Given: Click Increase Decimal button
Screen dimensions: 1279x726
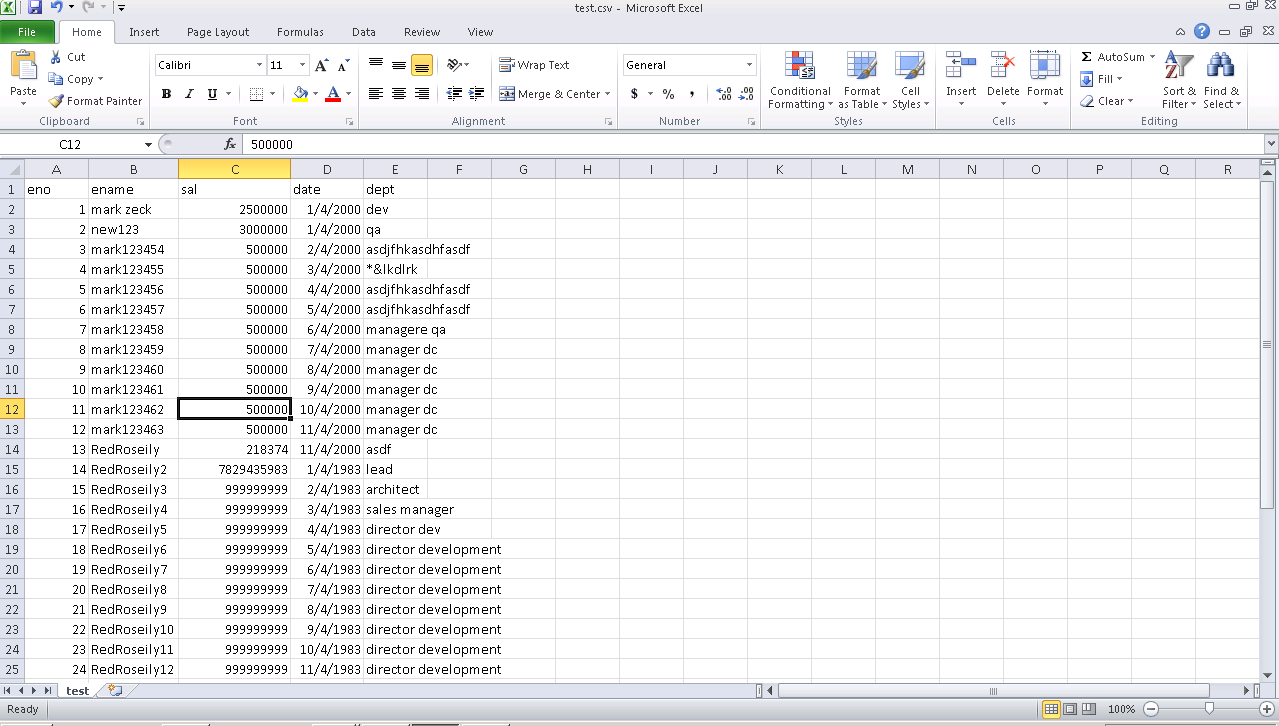Looking at the screenshot, I should click(724, 94).
